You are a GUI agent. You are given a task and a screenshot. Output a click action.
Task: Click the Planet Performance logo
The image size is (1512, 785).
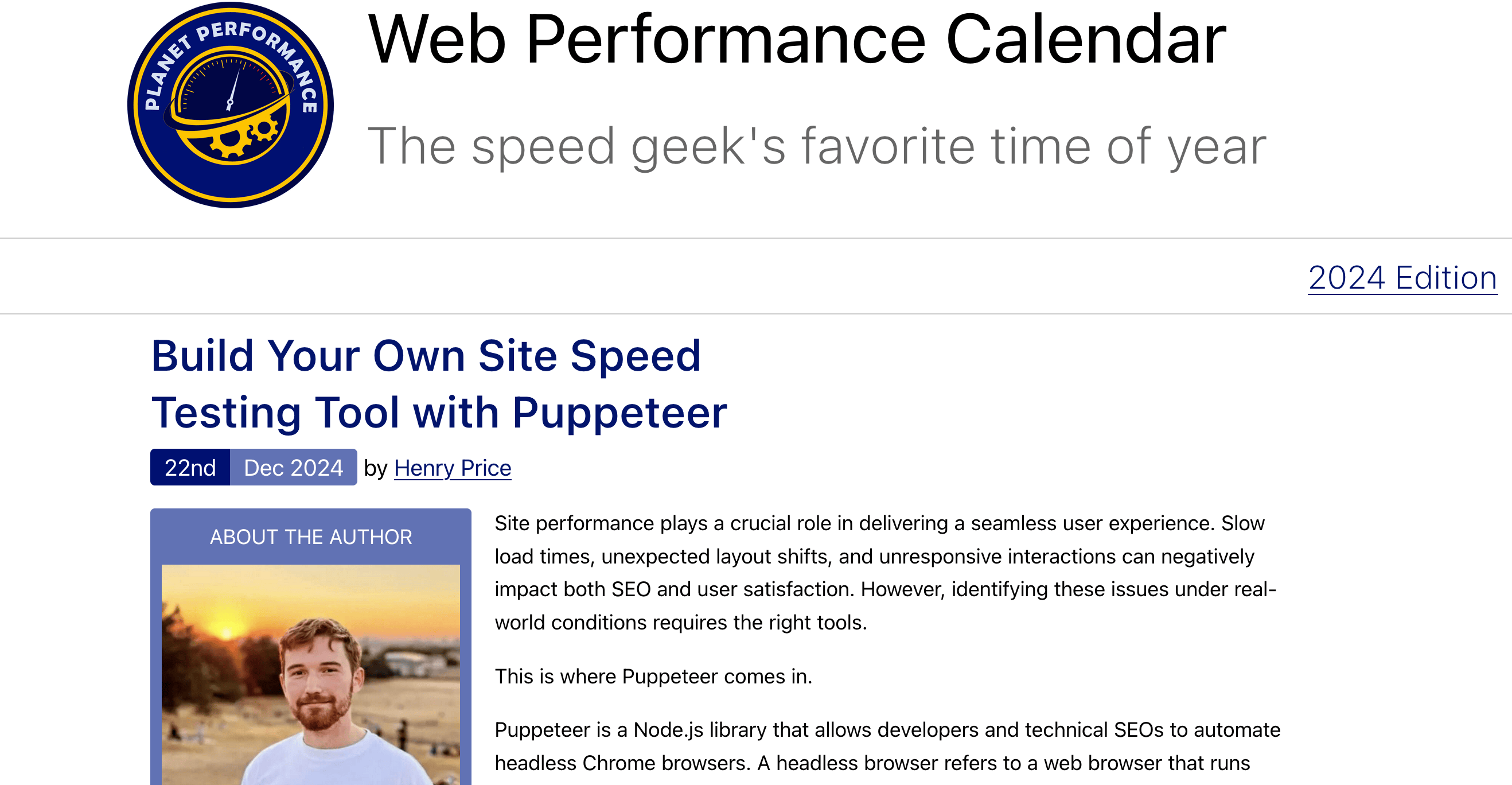230,106
